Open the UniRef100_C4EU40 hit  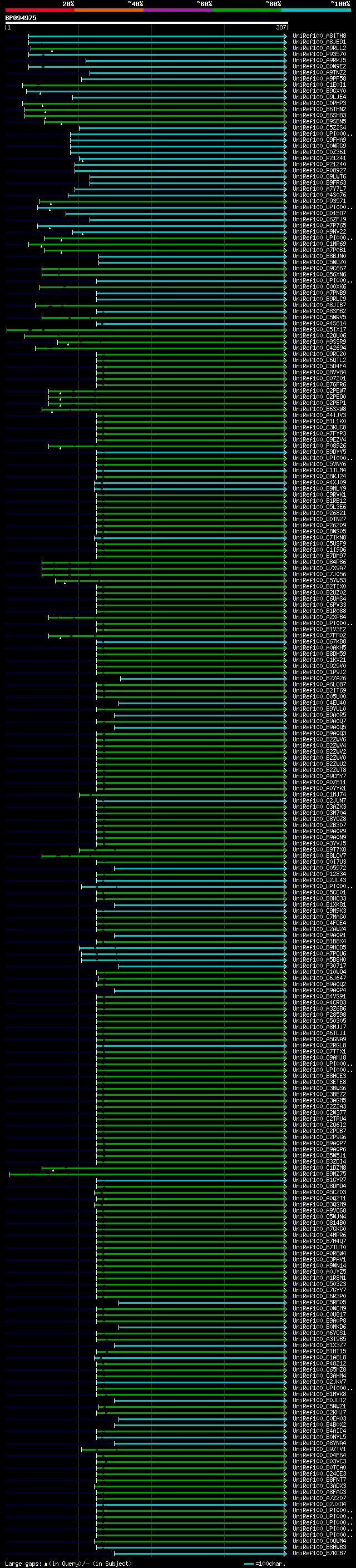point(319,703)
